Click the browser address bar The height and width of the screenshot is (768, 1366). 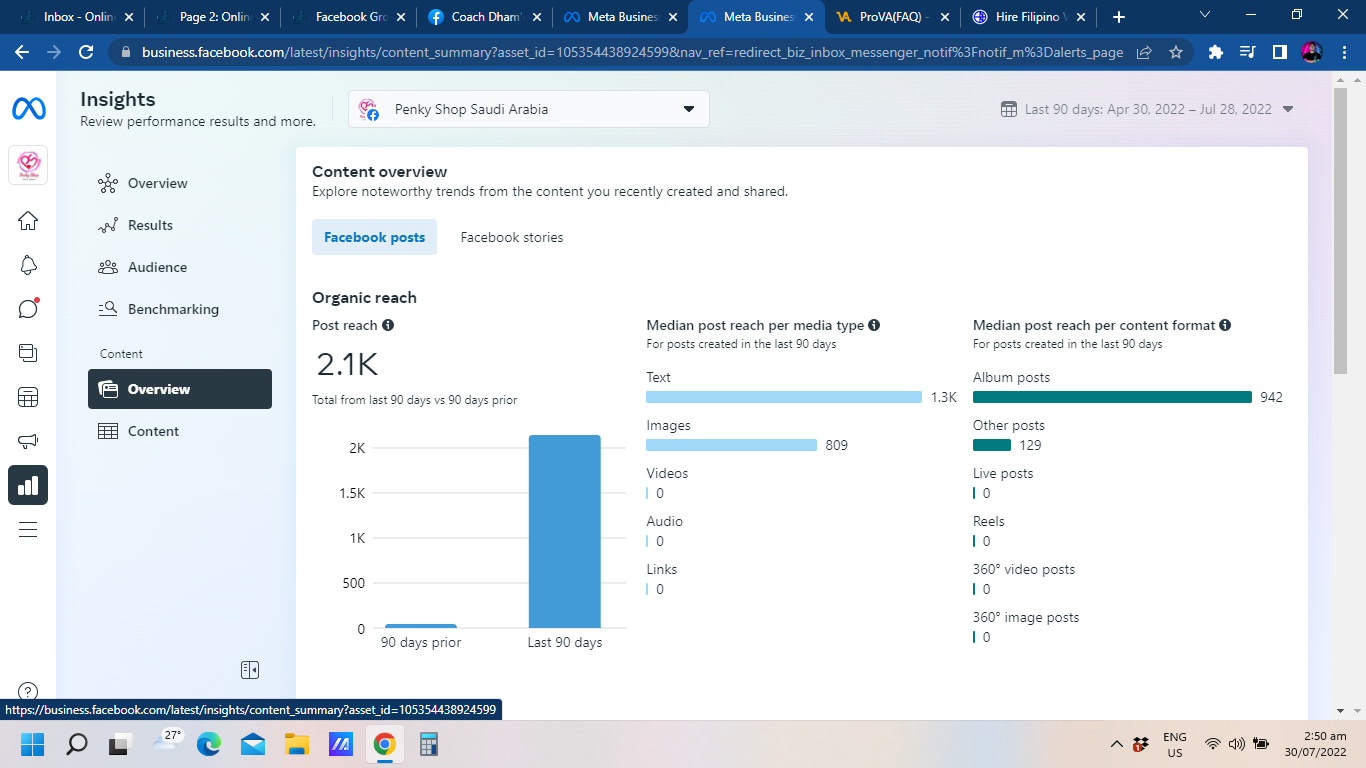[x=630, y=52]
